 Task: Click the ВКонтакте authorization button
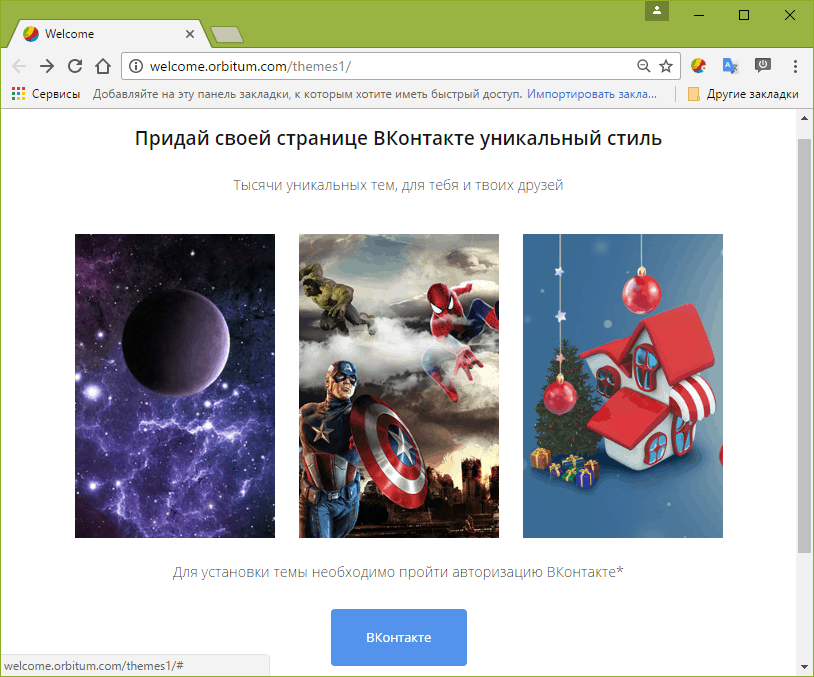point(398,637)
